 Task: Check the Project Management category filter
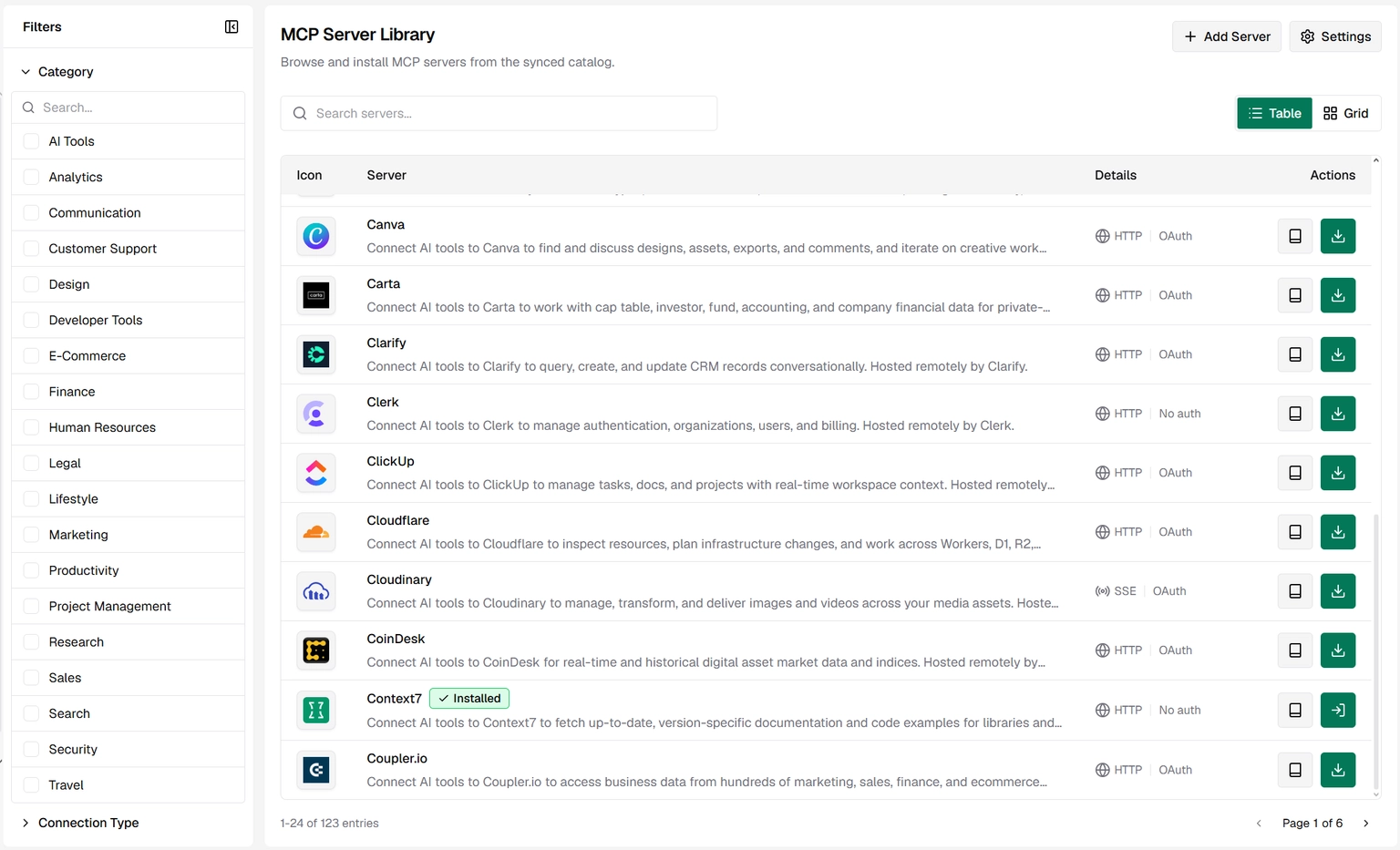pyautogui.click(x=31, y=606)
